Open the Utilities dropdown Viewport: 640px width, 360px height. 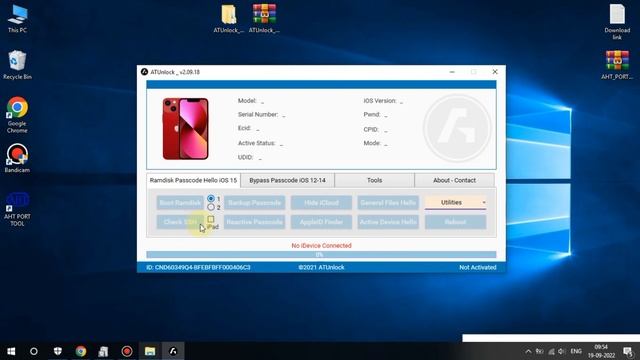tap(456, 202)
